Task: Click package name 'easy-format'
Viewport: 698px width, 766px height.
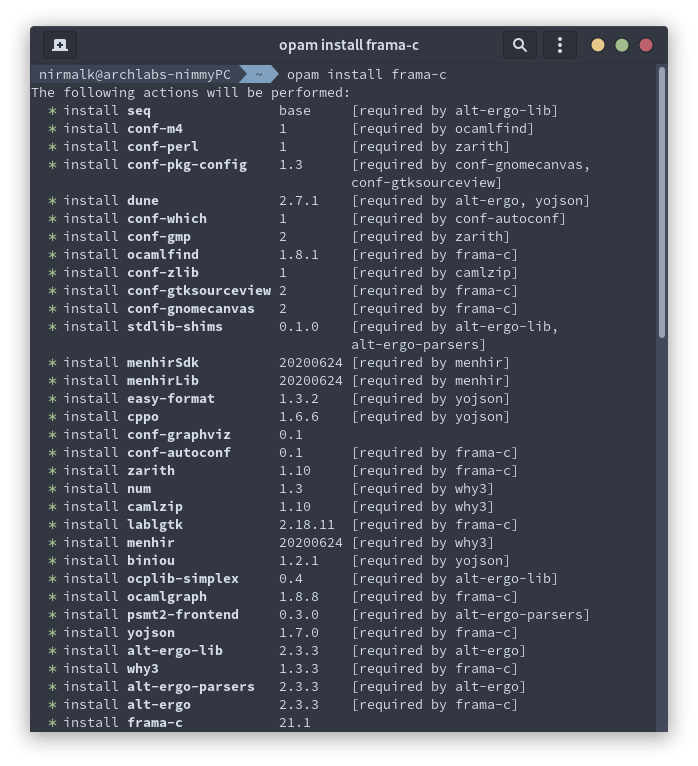Action: point(171,399)
